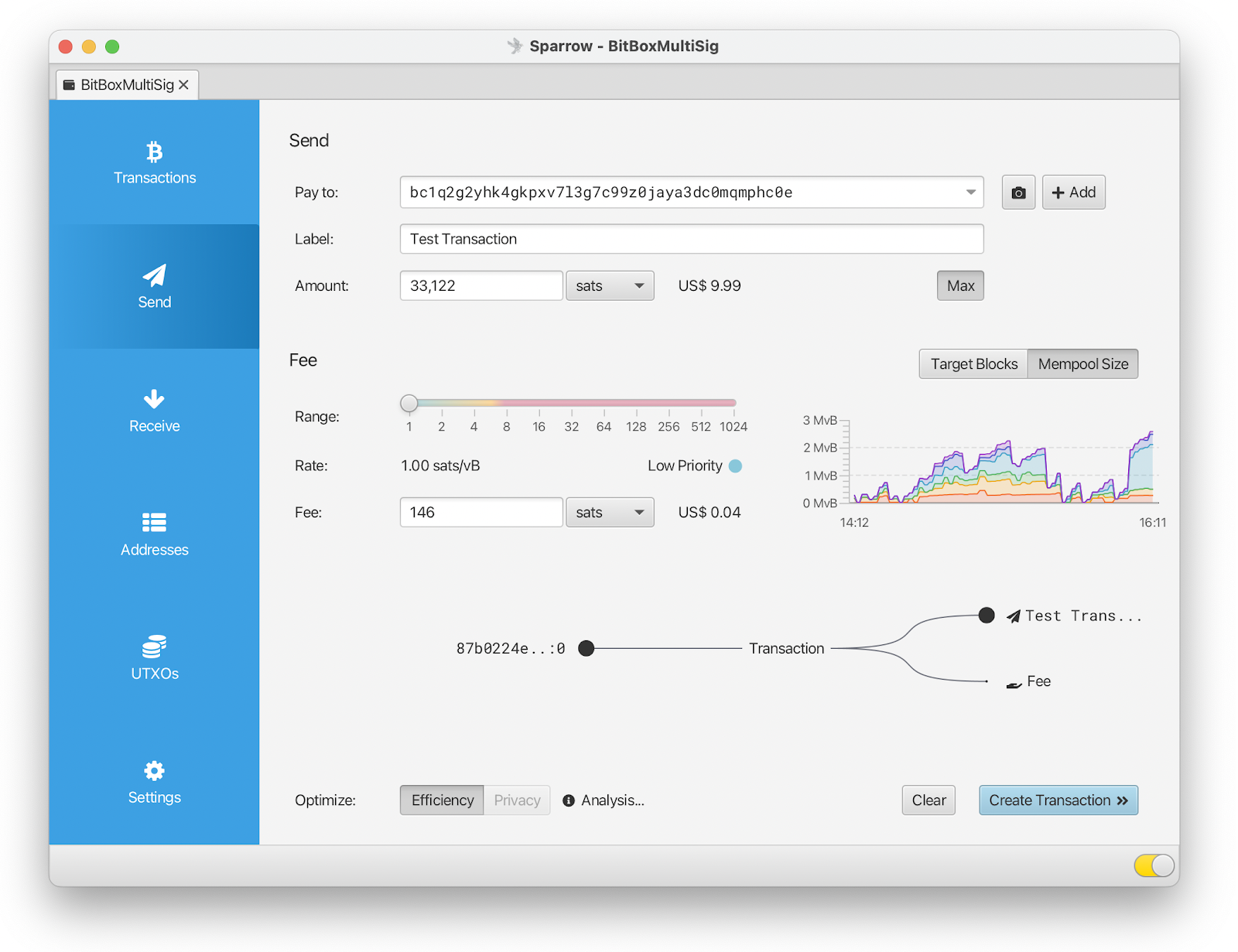Image resolution: width=1238 pixels, height=952 pixels.
Task: Click the 16:11 chart time label
Action: [x=1152, y=523]
